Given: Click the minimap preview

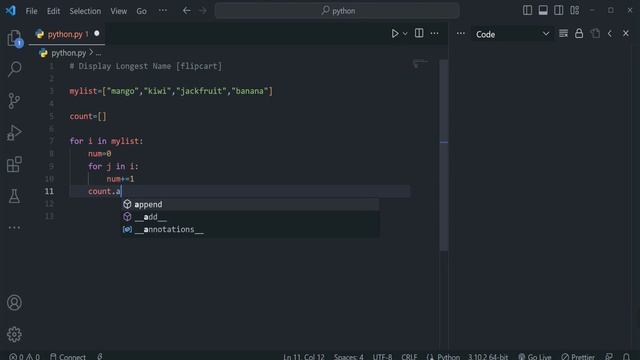Looking at the screenshot, I should pyautogui.click(x=420, y=64).
